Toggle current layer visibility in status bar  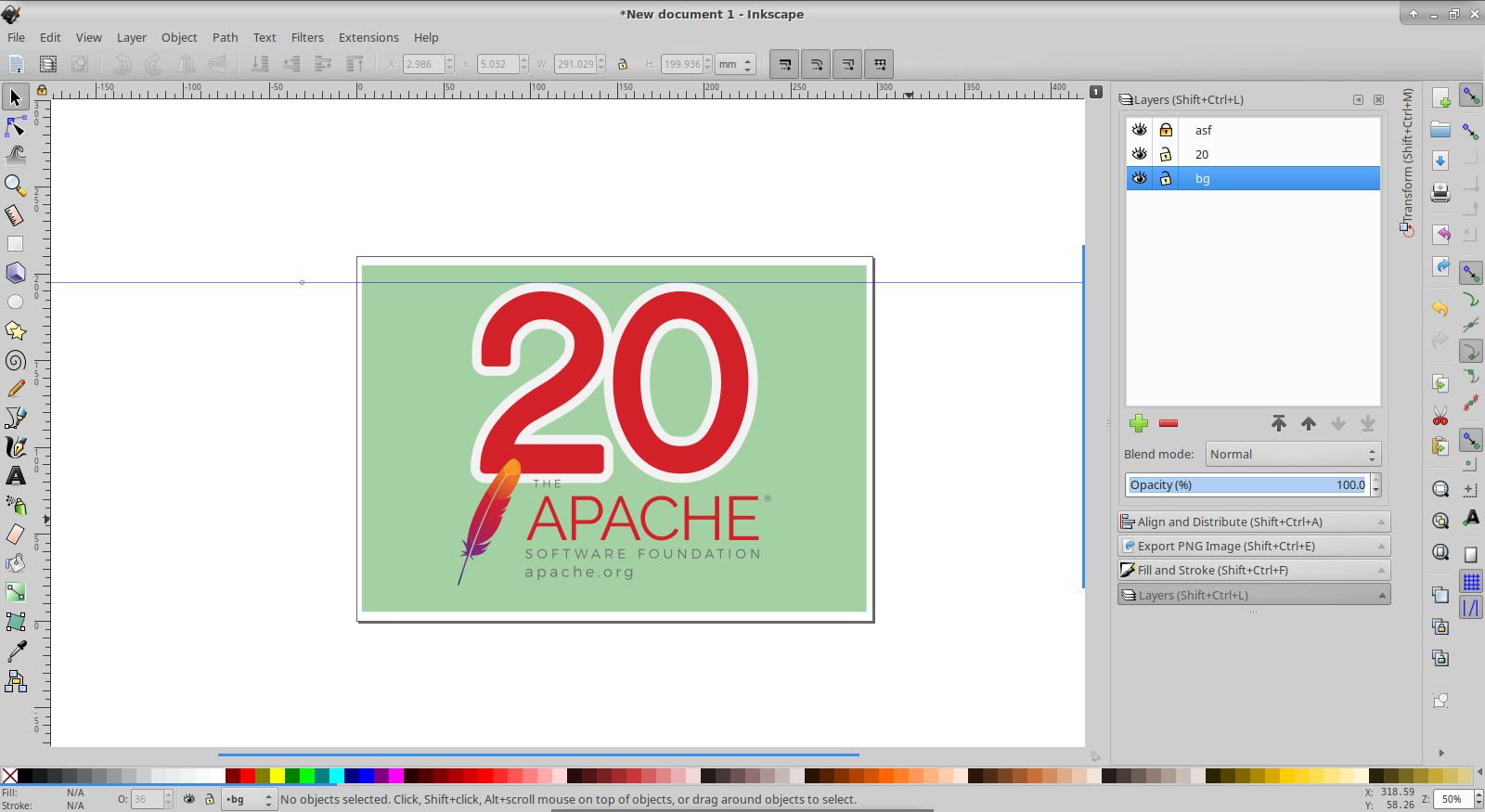[189, 799]
